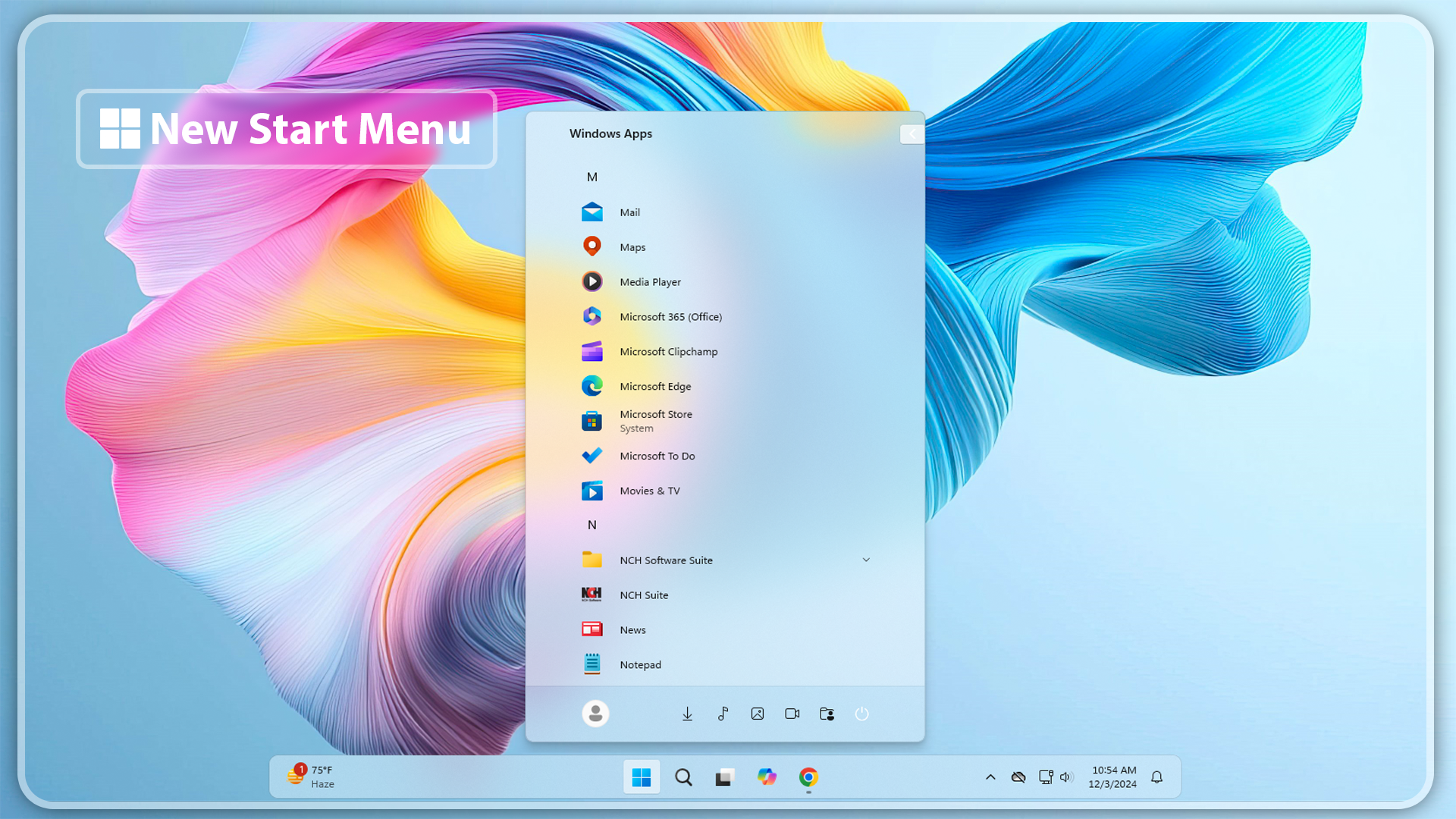Click the Windows Start button on taskbar
Screen dimensions: 1456x819
coord(642,777)
